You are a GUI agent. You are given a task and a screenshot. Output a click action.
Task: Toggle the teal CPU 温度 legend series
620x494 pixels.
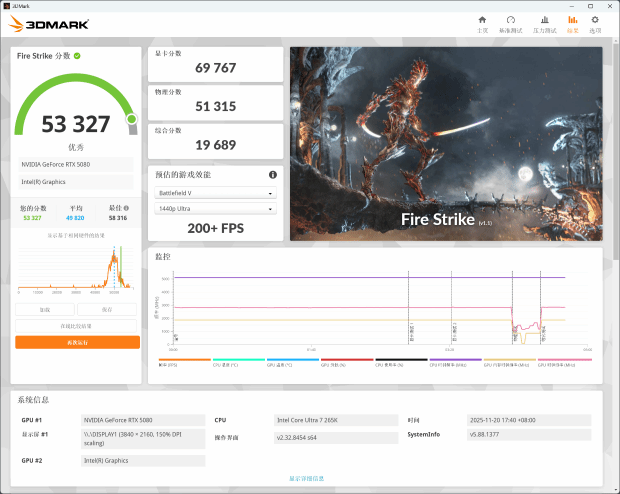pyautogui.click(x=238, y=361)
